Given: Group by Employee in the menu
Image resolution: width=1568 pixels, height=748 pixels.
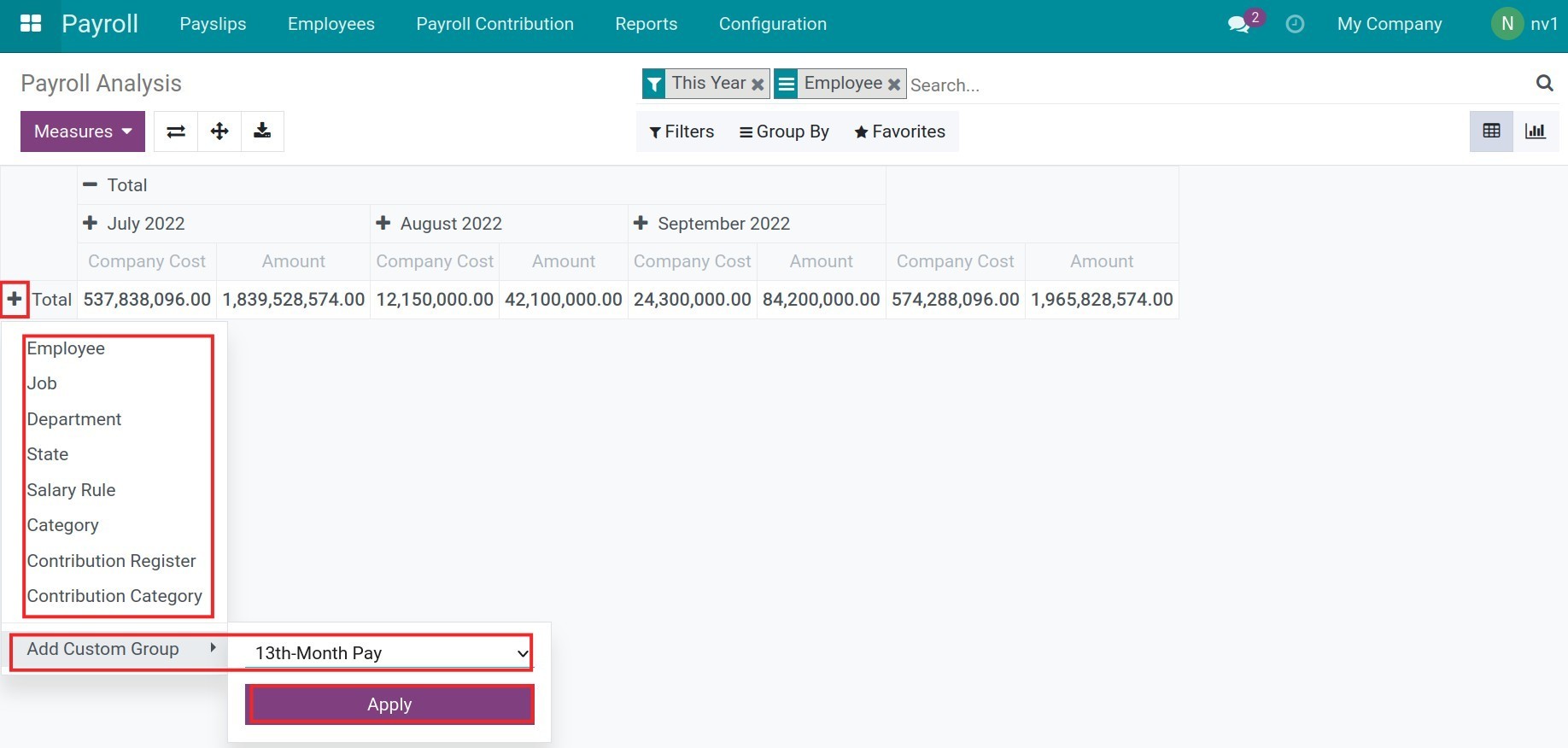Looking at the screenshot, I should pos(66,348).
